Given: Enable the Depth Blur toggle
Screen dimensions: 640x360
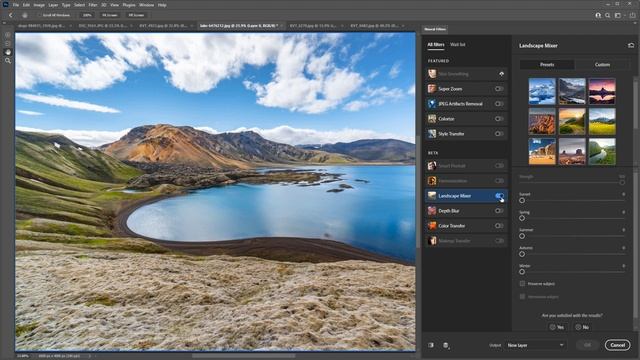Looking at the screenshot, I should pyautogui.click(x=499, y=211).
